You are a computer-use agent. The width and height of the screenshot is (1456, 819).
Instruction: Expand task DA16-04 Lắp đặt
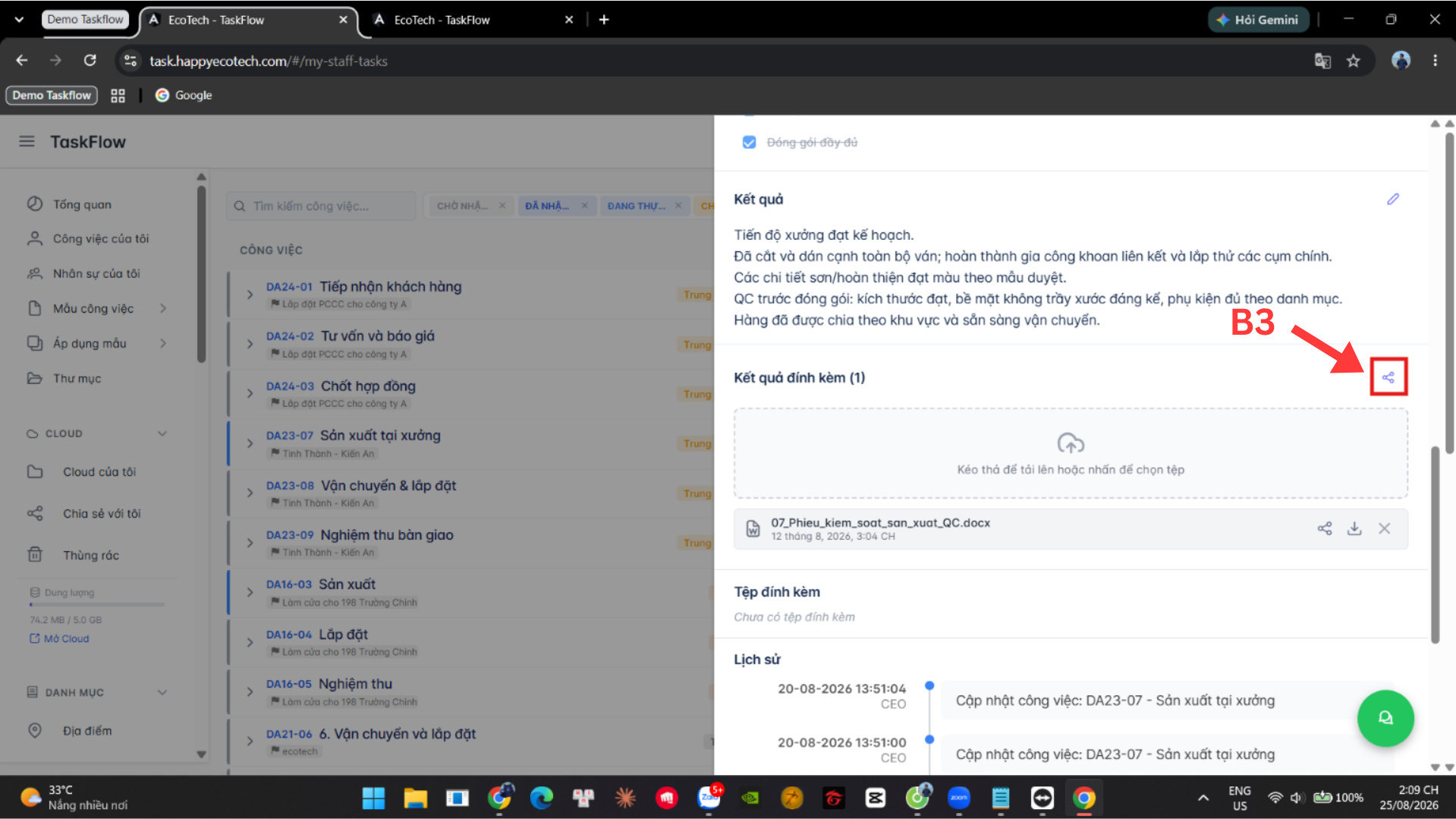pos(250,642)
